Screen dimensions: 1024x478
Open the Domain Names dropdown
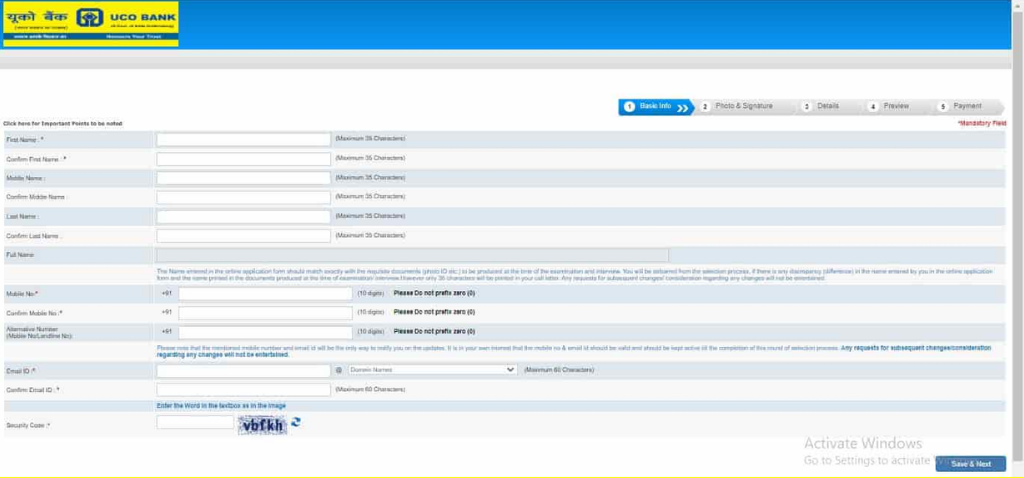coord(432,370)
